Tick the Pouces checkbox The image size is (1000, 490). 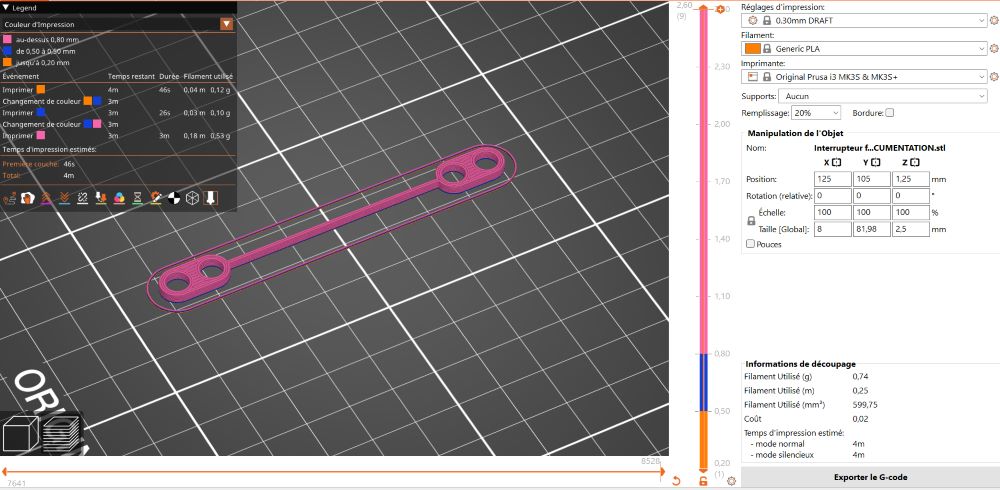(750, 244)
